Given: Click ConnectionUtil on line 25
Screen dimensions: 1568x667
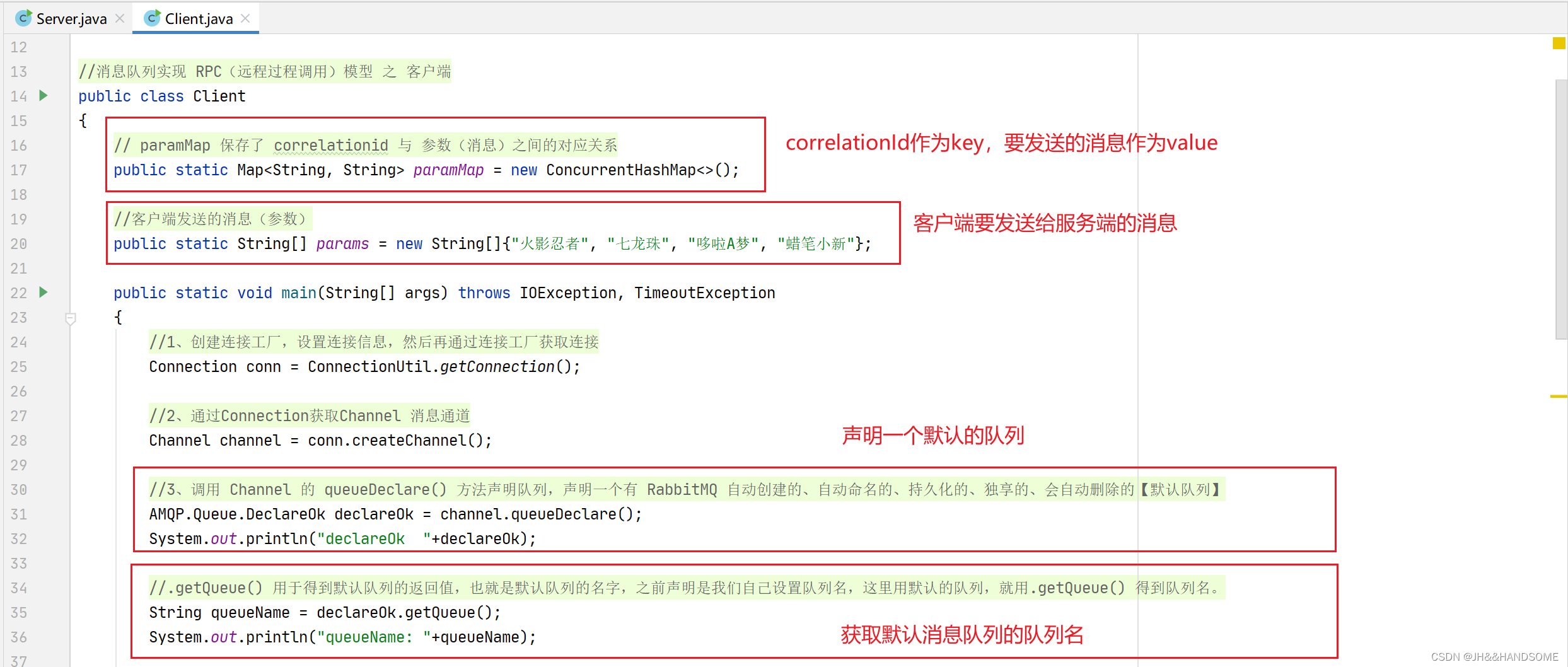Looking at the screenshot, I should pyautogui.click(x=369, y=367).
